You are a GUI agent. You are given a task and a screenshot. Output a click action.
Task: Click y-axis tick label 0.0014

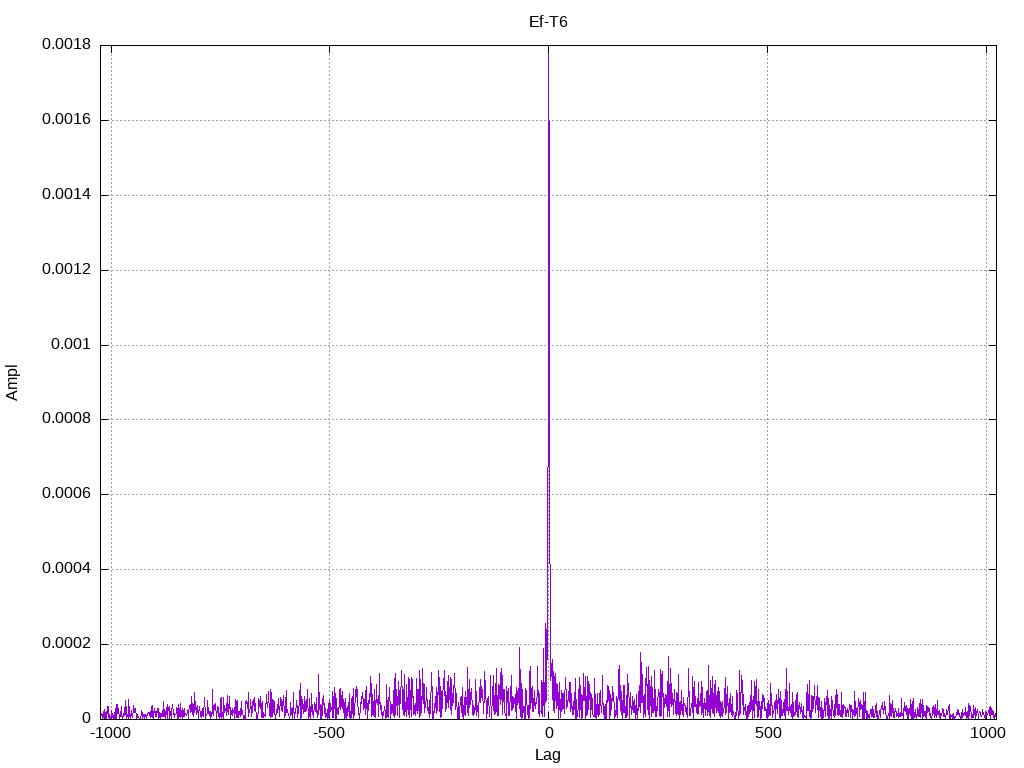[x=67, y=194]
